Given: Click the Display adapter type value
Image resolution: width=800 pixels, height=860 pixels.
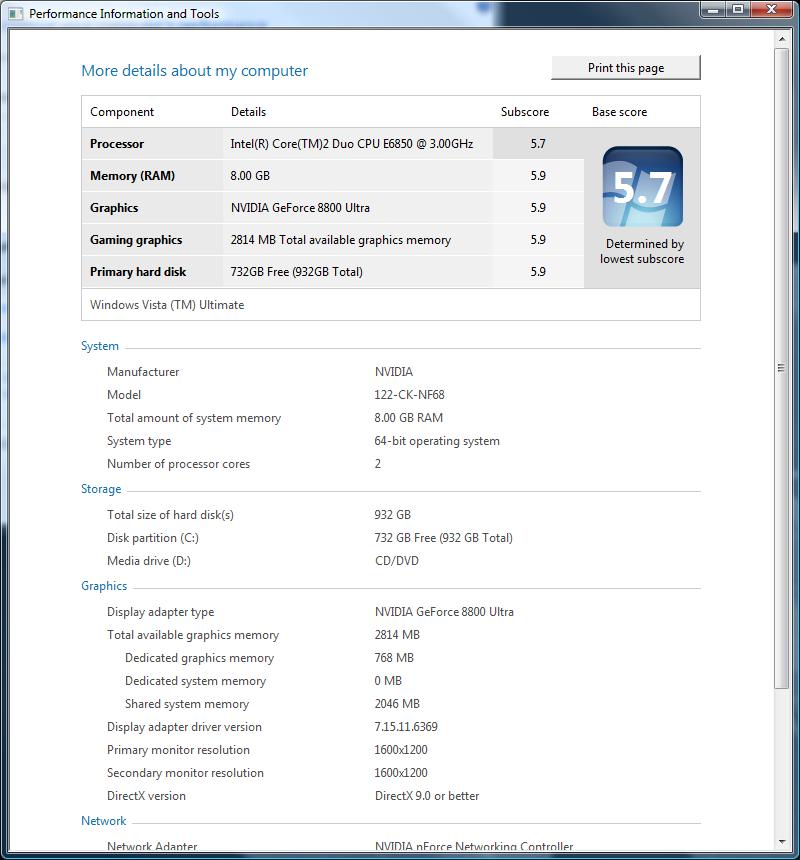Looking at the screenshot, I should [444, 612].
